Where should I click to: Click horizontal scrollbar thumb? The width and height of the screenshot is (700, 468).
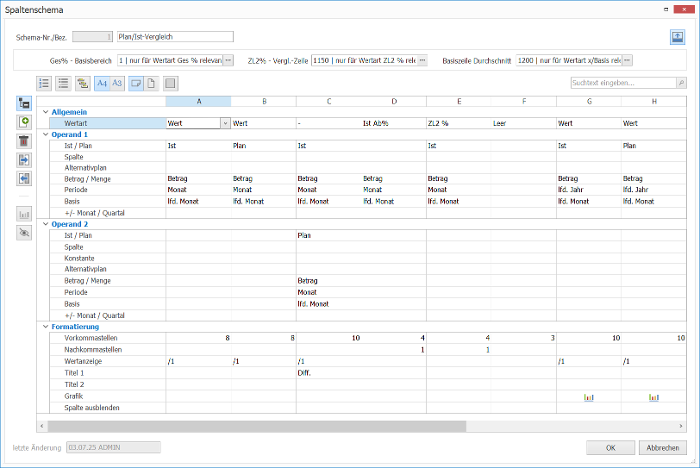click(x=257, y=426)
